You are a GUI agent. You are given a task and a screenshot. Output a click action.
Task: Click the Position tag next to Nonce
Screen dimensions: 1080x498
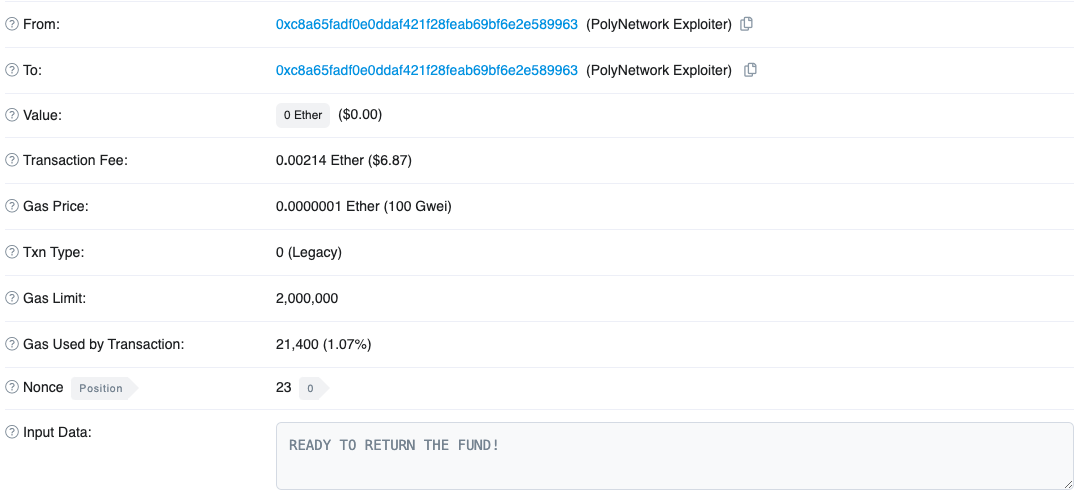104,388
